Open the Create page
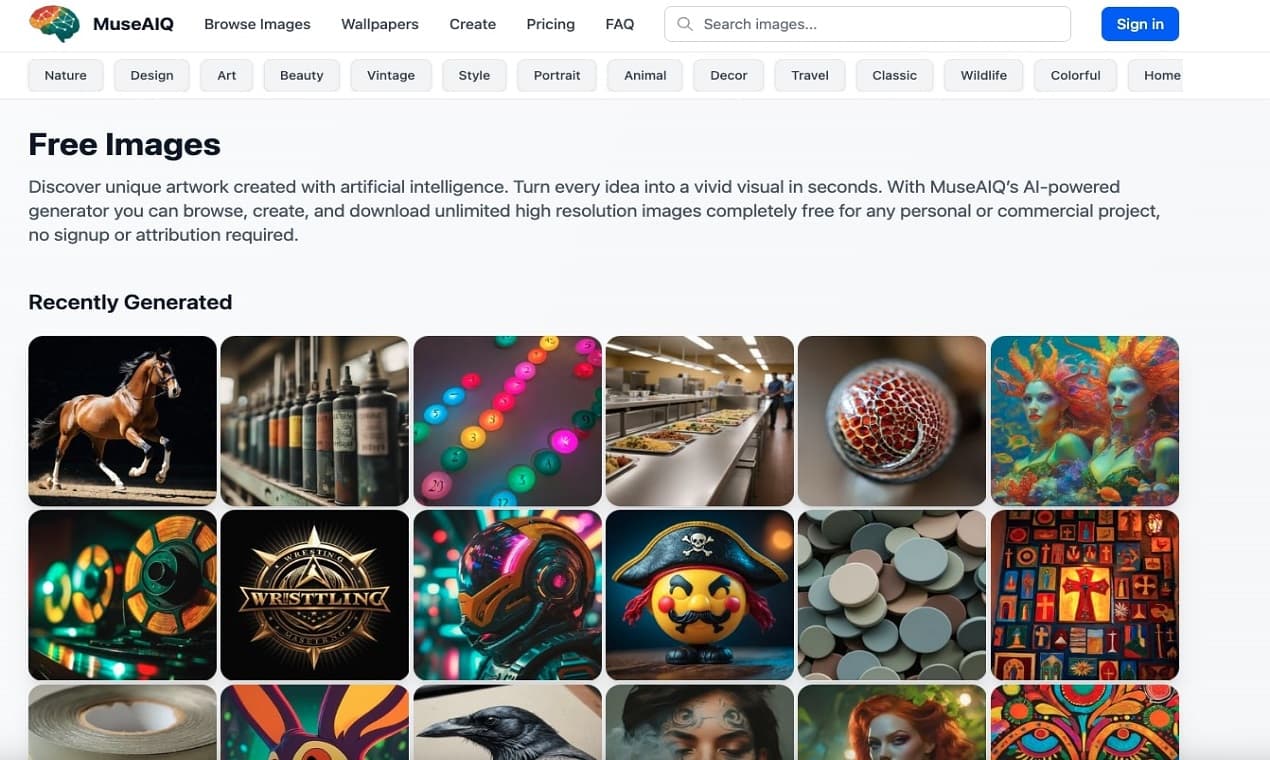1270x760 pixels. 473,24
